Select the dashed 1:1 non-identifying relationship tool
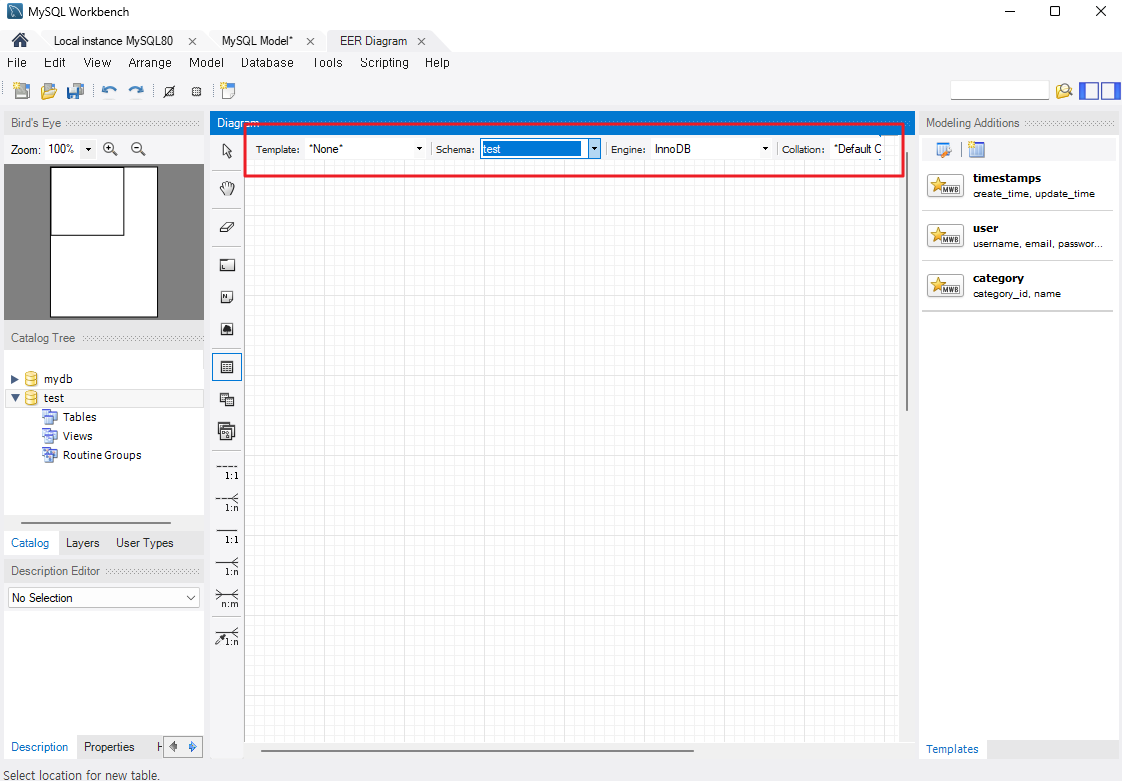The height and width of the screenshot is (781, 1122). (228, 471)
